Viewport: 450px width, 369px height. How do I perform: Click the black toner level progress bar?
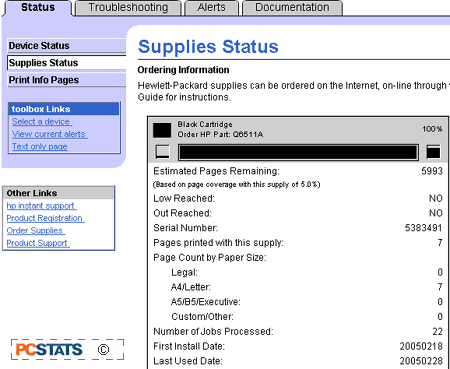tap(298, 153)
